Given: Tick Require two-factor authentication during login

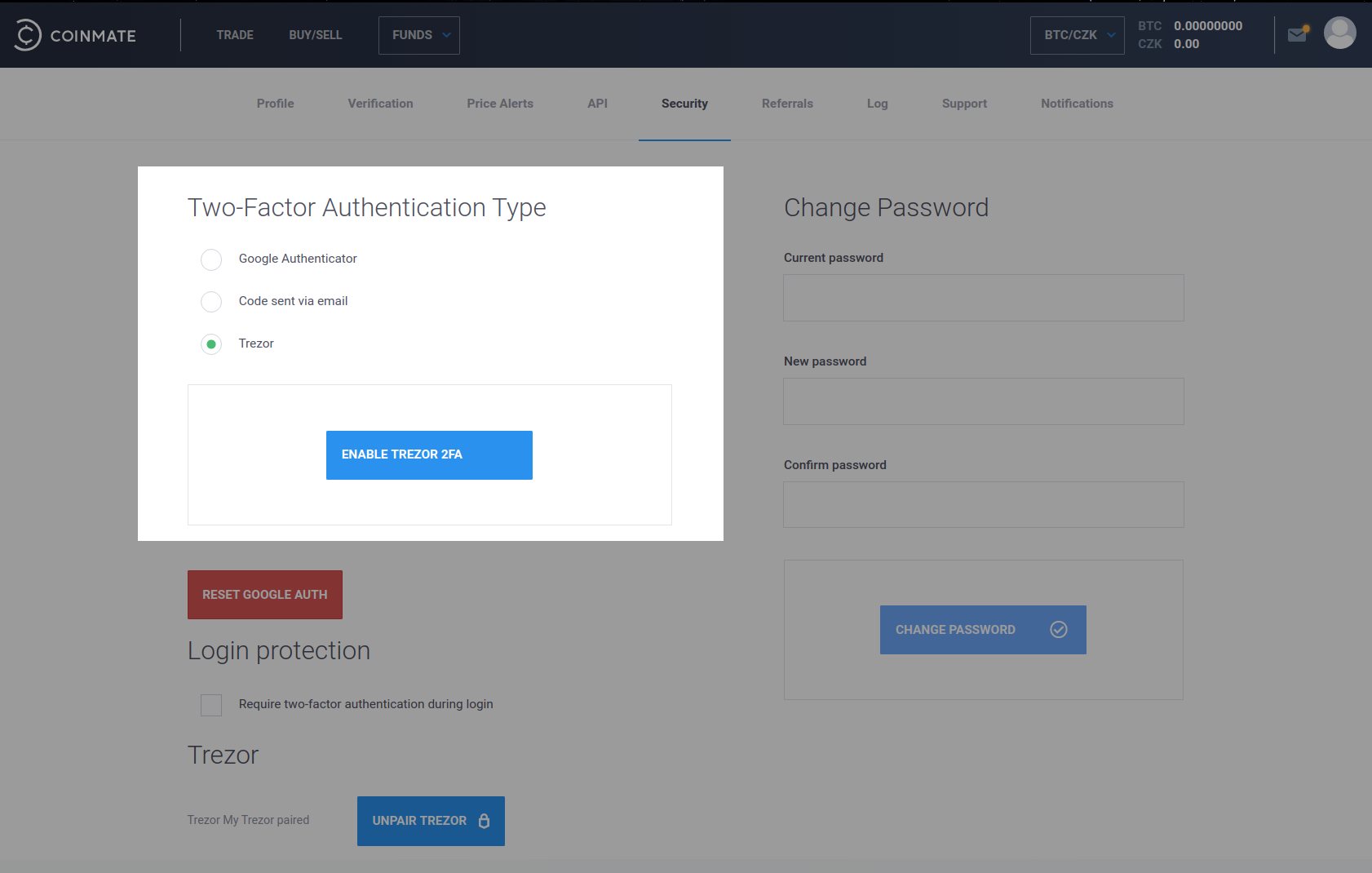Looking at the screenshot, I should coord(211,705).
